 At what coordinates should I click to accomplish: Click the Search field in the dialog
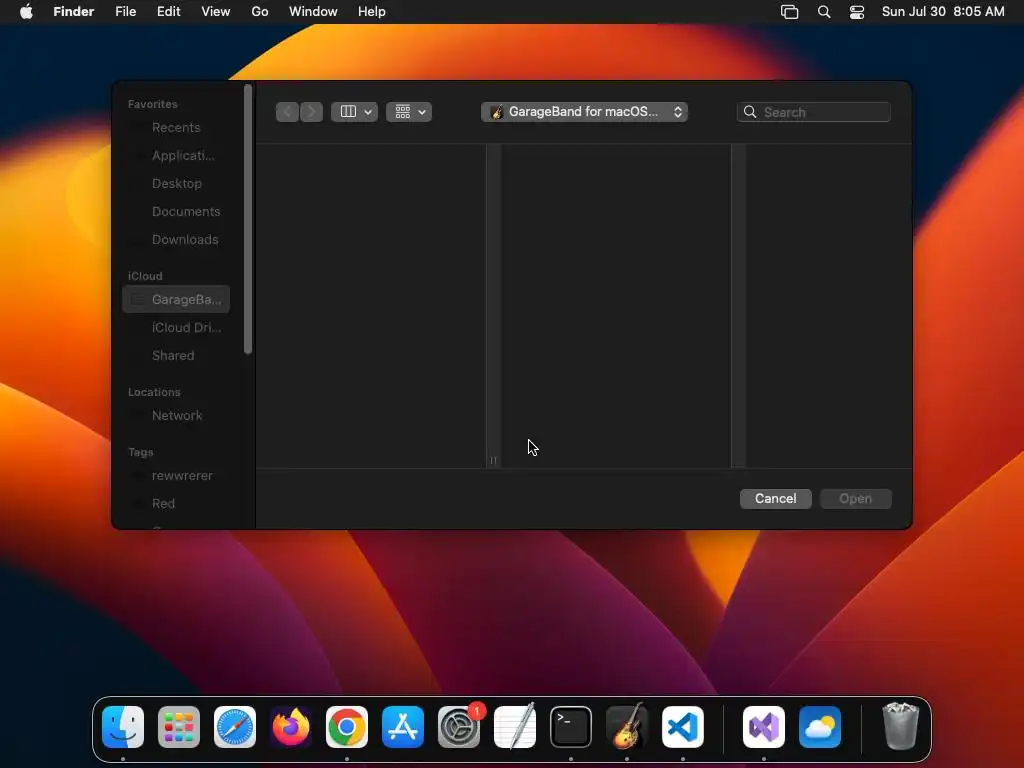[x=814, y=112]
